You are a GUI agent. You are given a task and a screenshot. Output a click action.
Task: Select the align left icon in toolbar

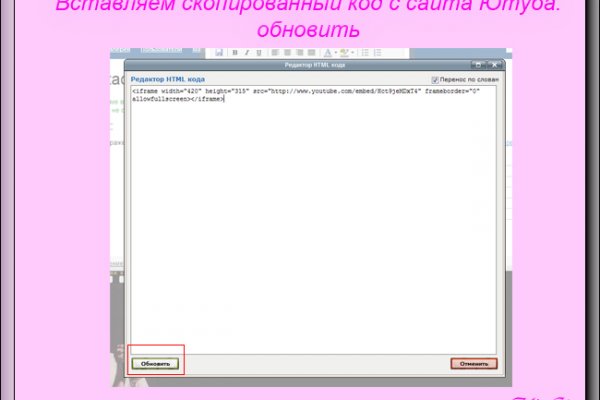pos(273,52)
